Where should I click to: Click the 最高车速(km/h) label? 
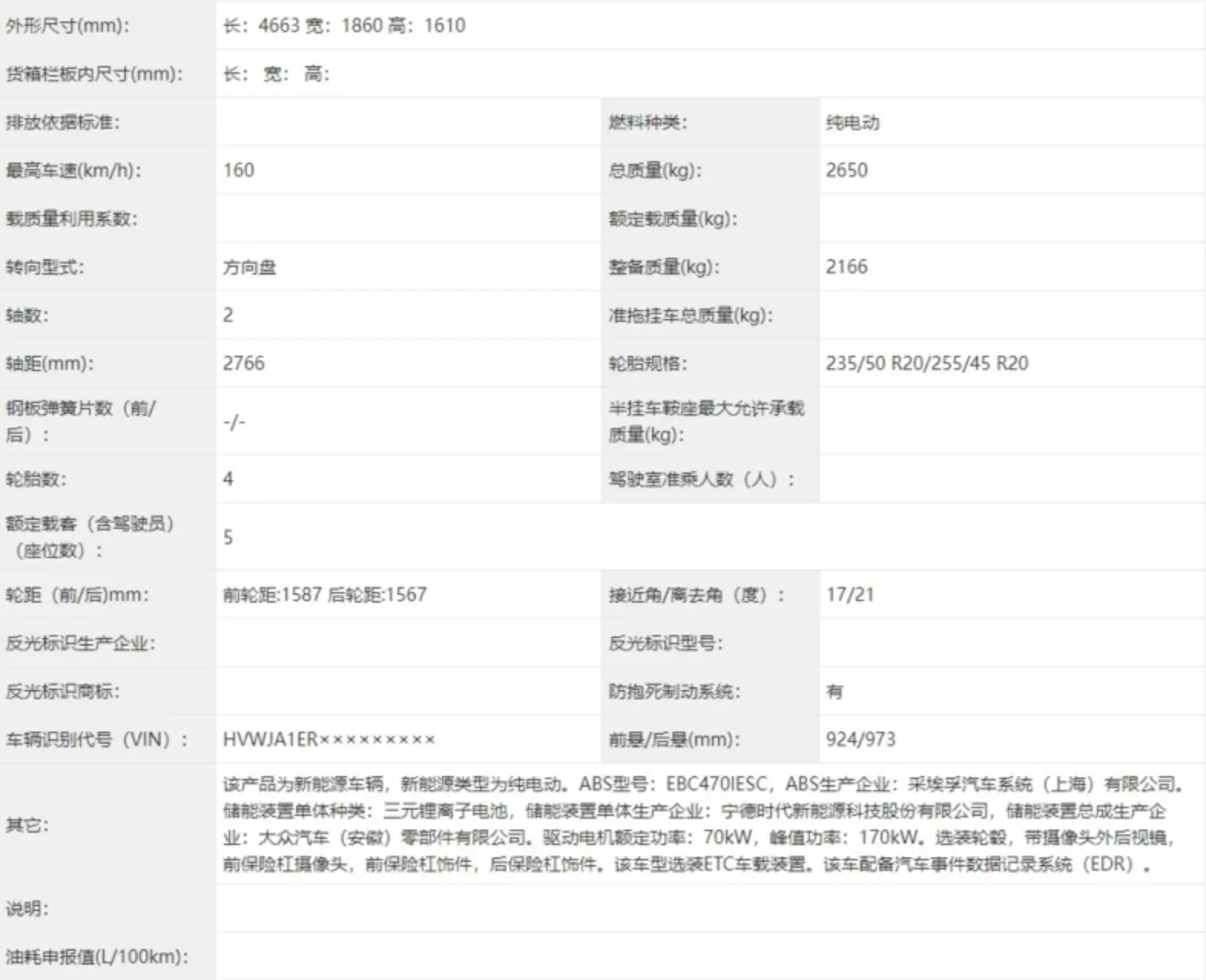73,170
